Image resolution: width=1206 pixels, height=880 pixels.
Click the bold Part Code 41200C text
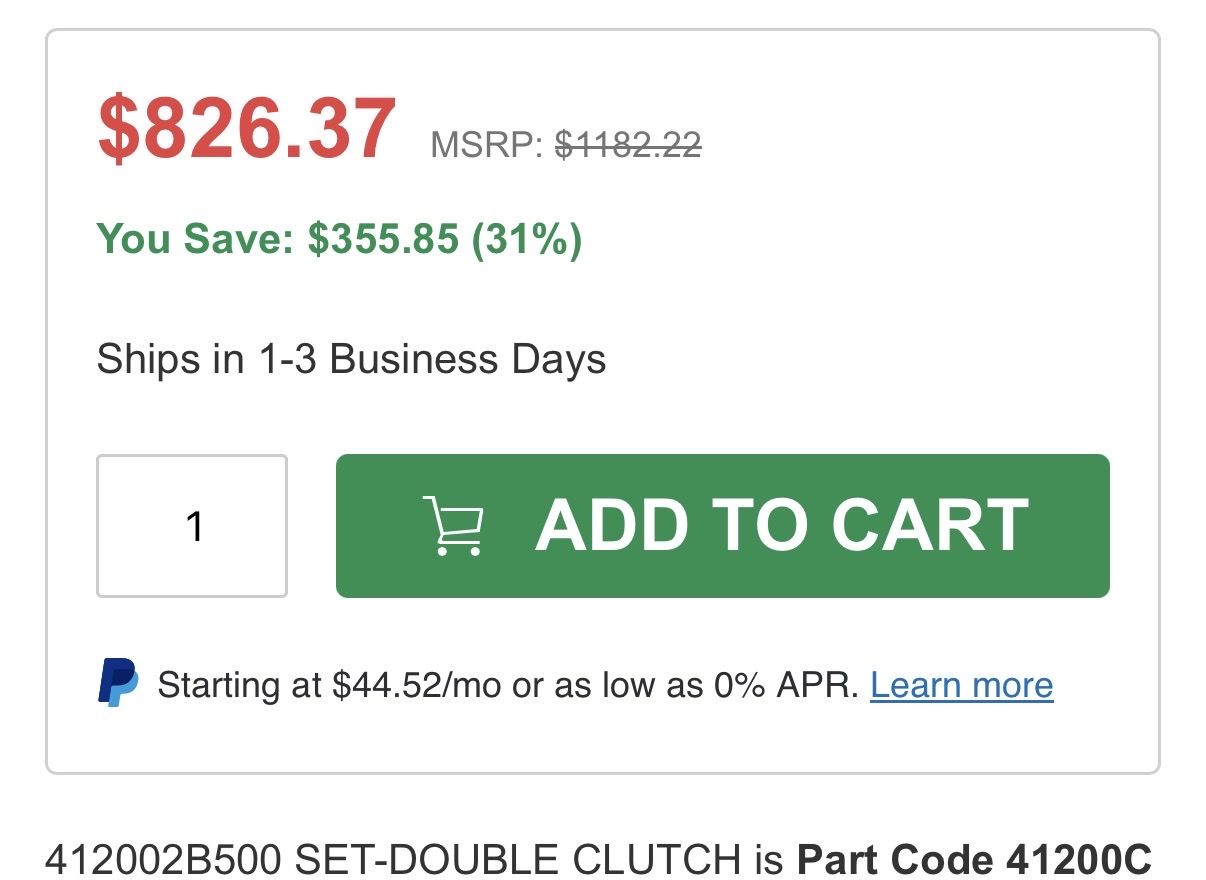[974, 860]
